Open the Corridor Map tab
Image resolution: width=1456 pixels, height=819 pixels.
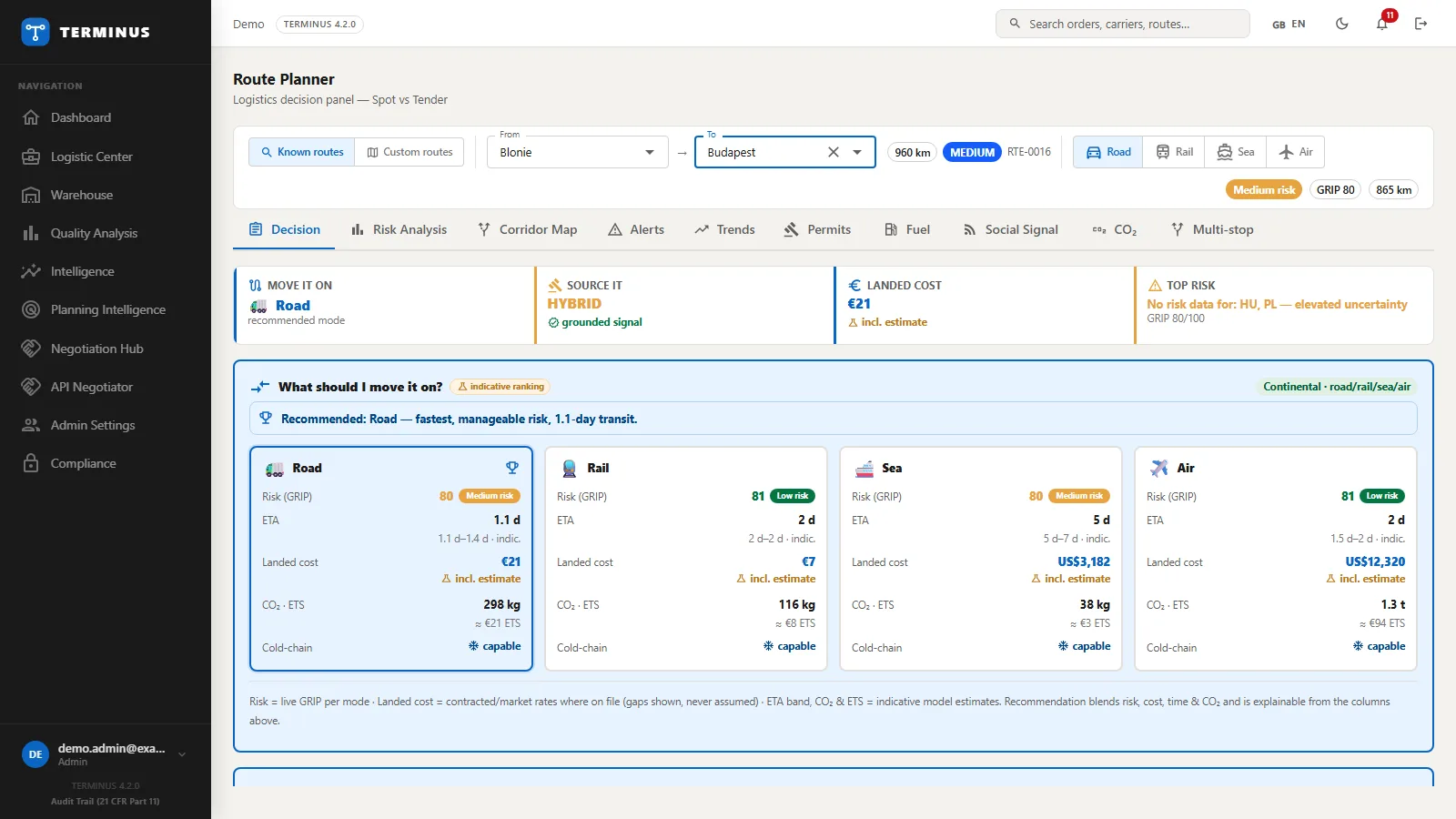click(528, 229)
